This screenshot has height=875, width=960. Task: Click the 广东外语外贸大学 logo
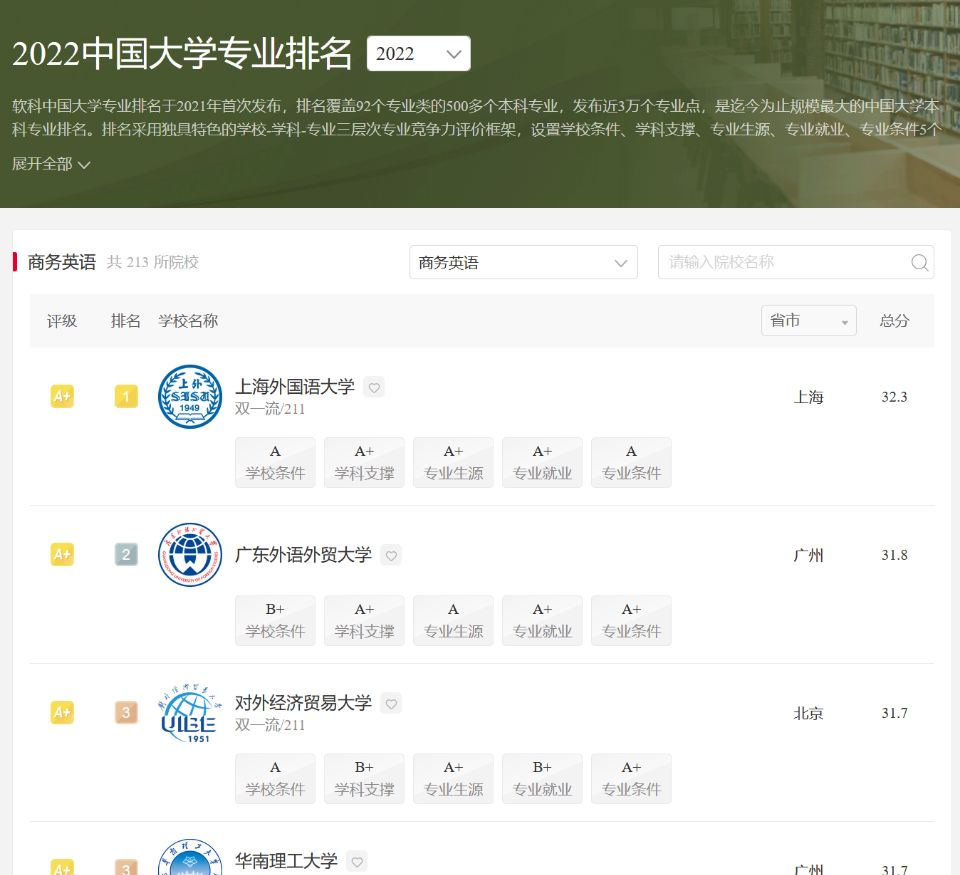click(x=190, y=555)
